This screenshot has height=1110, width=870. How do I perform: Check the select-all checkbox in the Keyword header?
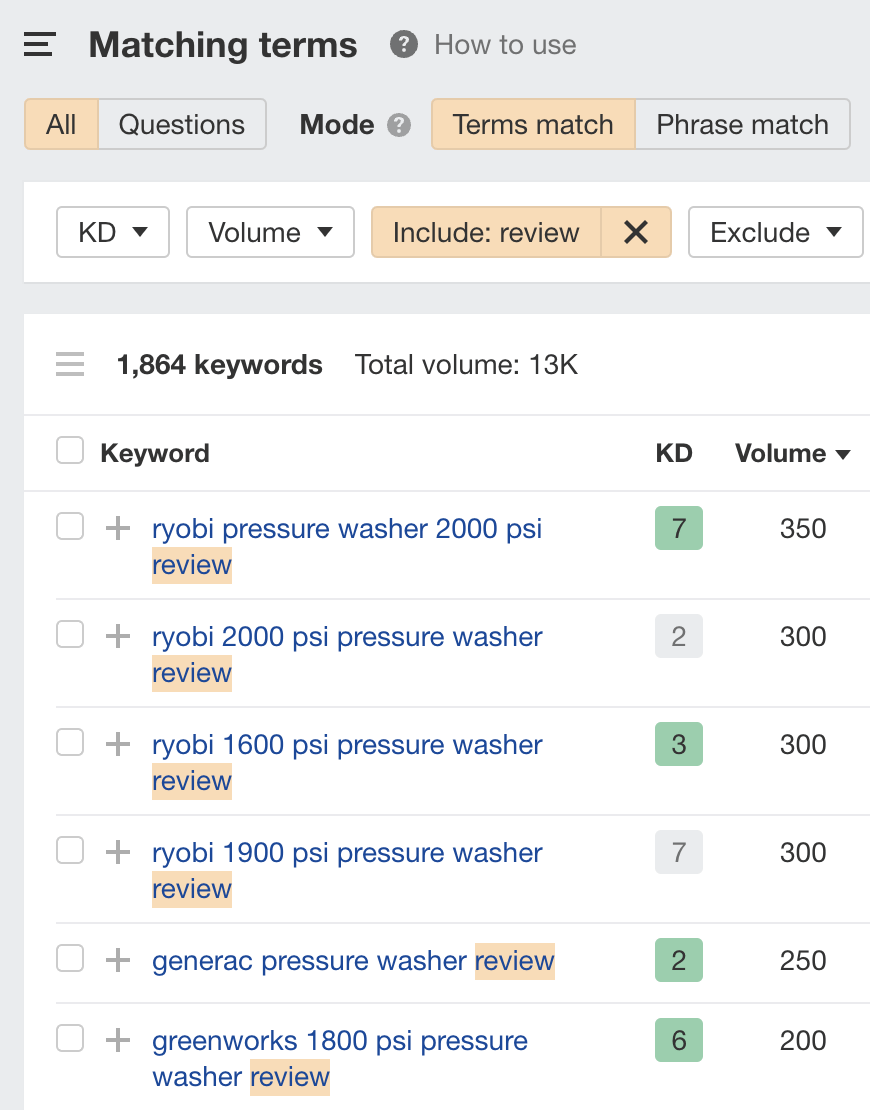[x=69, y=450]
